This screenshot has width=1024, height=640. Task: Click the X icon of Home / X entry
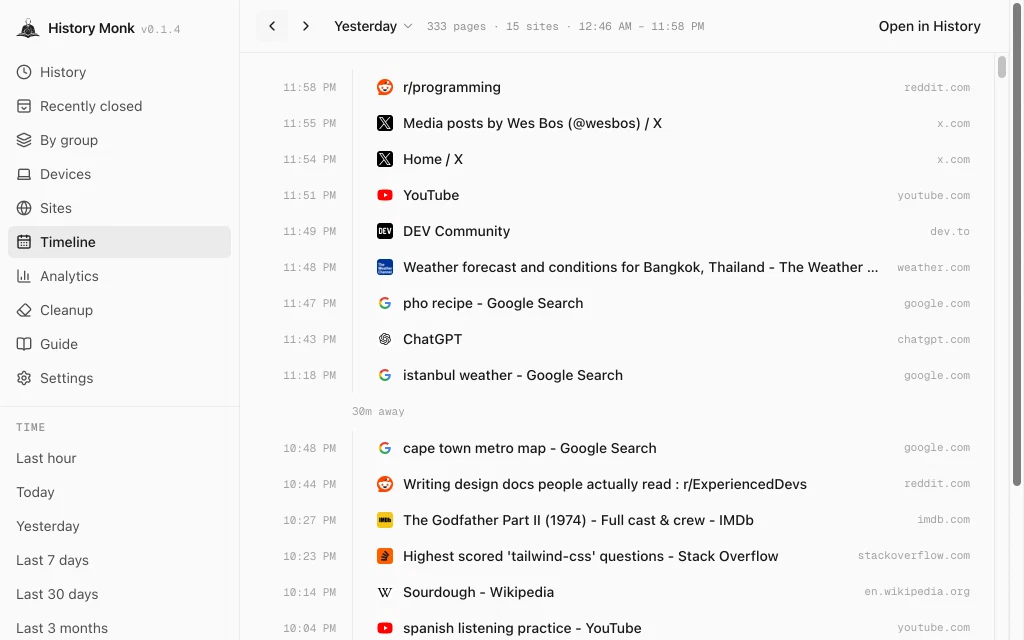point(385,159)
